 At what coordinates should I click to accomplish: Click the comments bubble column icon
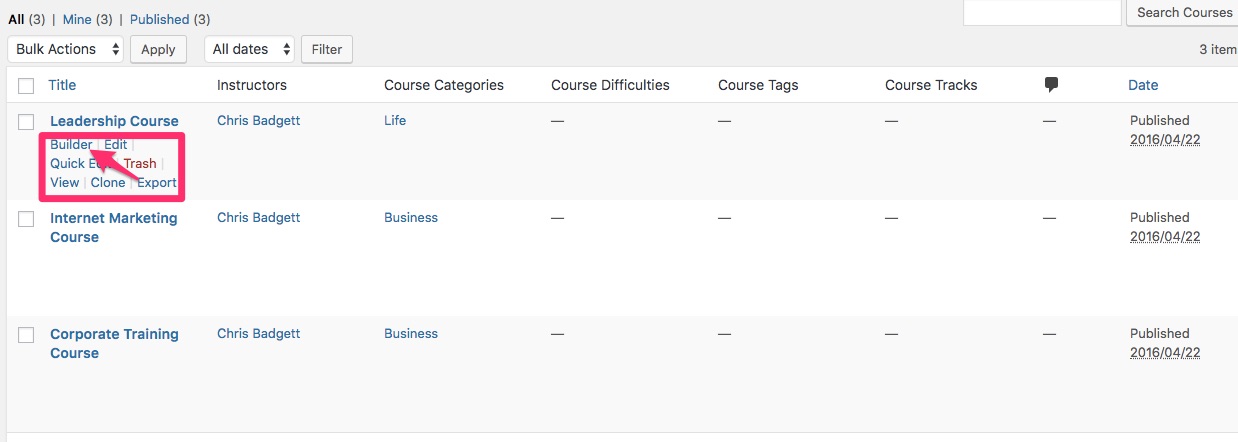[1050, 85]
